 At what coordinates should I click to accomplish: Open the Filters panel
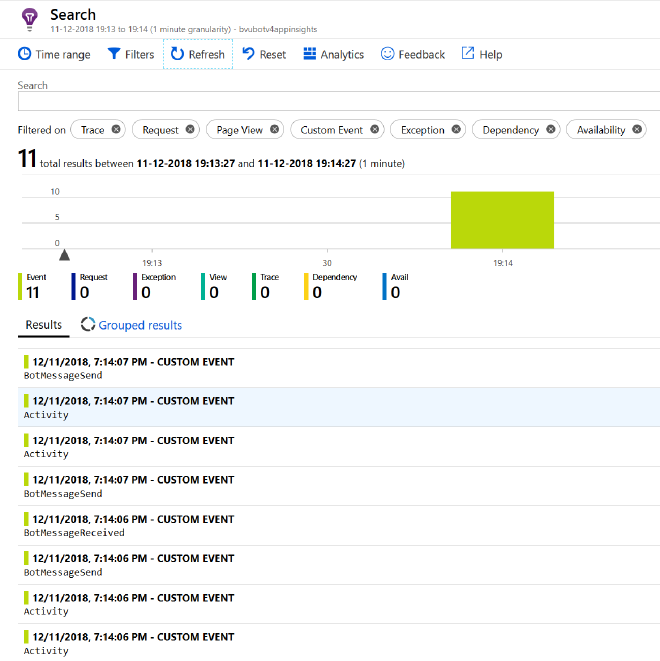pos(131,54)
